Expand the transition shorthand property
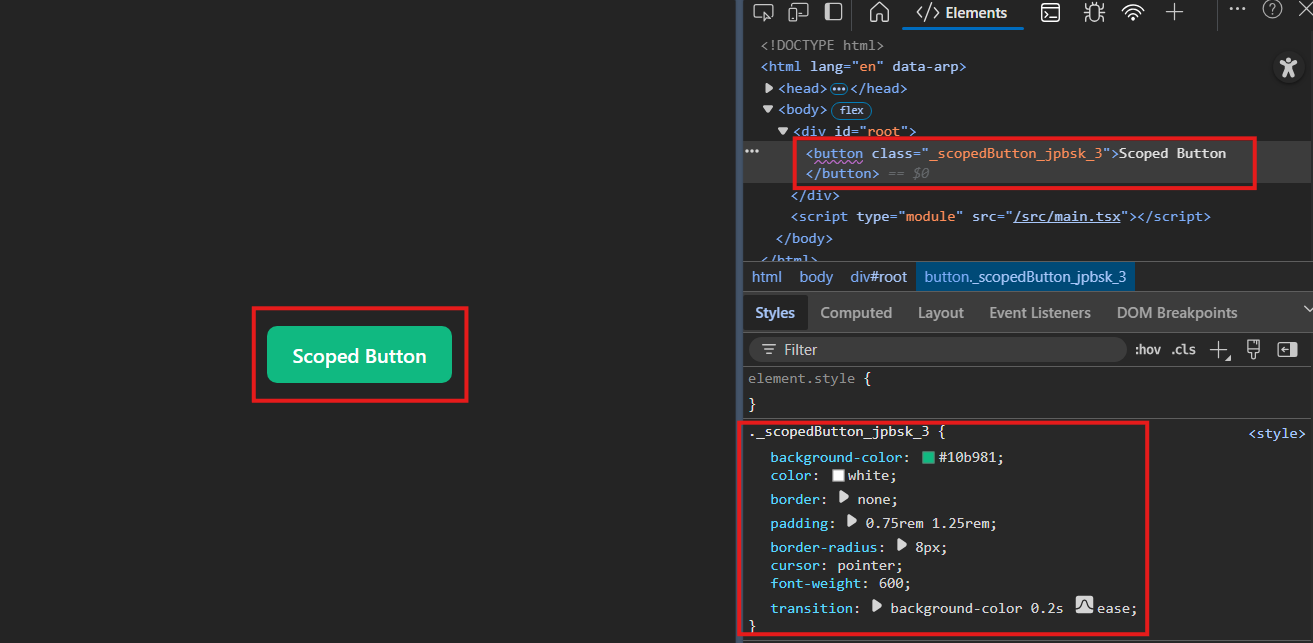Viewport: 1313px width, 643px height. (877, 606)
